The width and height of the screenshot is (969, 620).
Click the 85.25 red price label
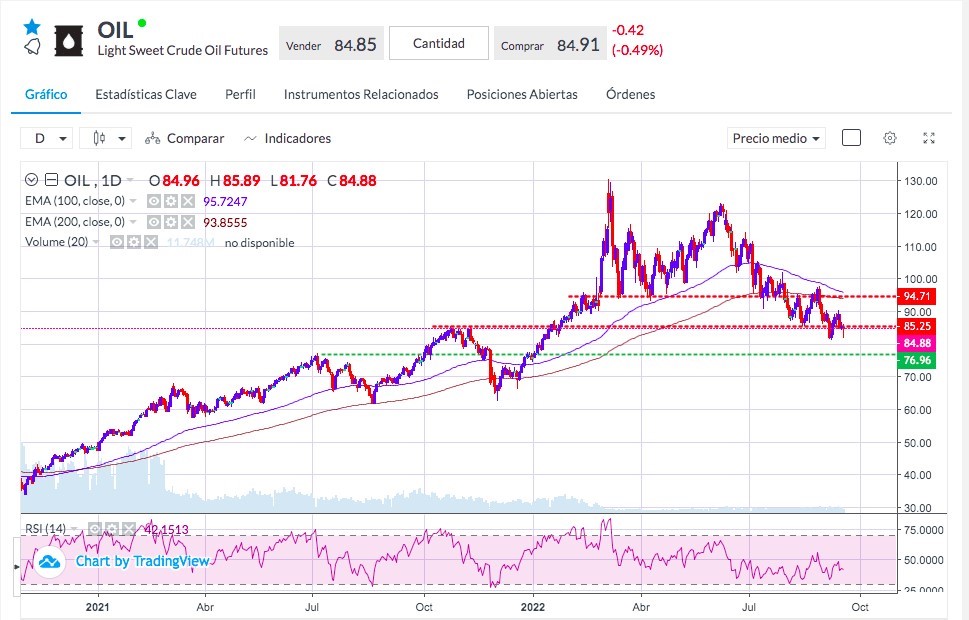coord(917,326)
